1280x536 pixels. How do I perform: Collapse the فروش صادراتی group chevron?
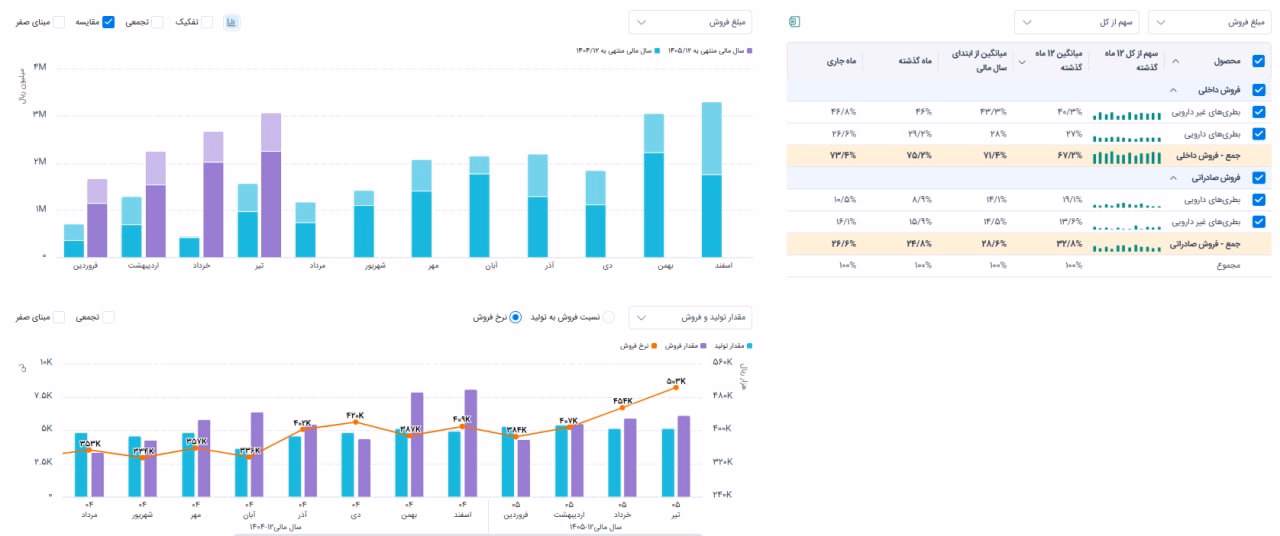click(x=1172, y=178)
